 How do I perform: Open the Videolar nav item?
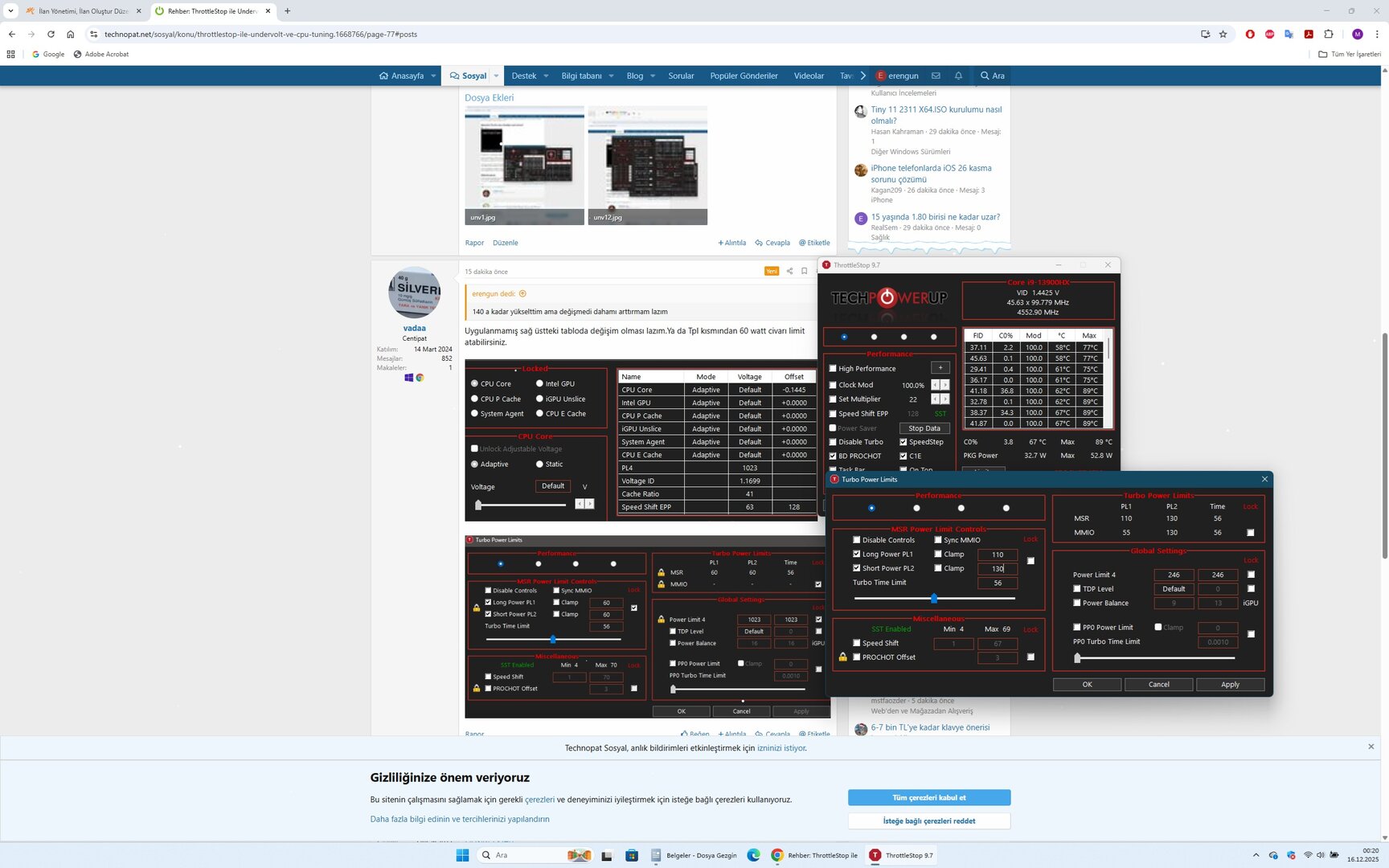pos(809,76)
